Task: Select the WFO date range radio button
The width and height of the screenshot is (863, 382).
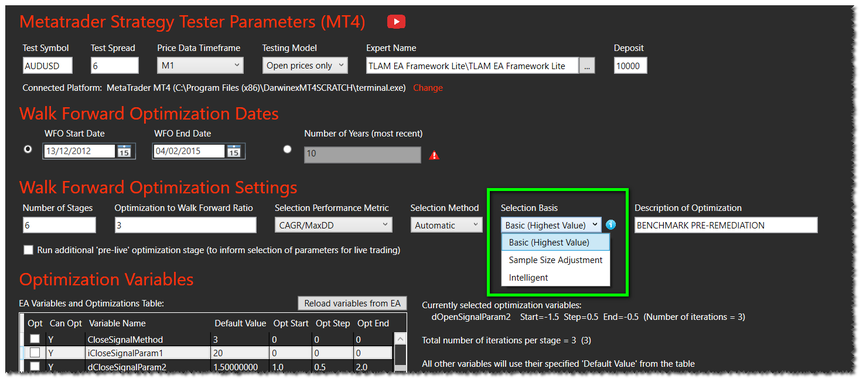Action: (x=29, y=149)
